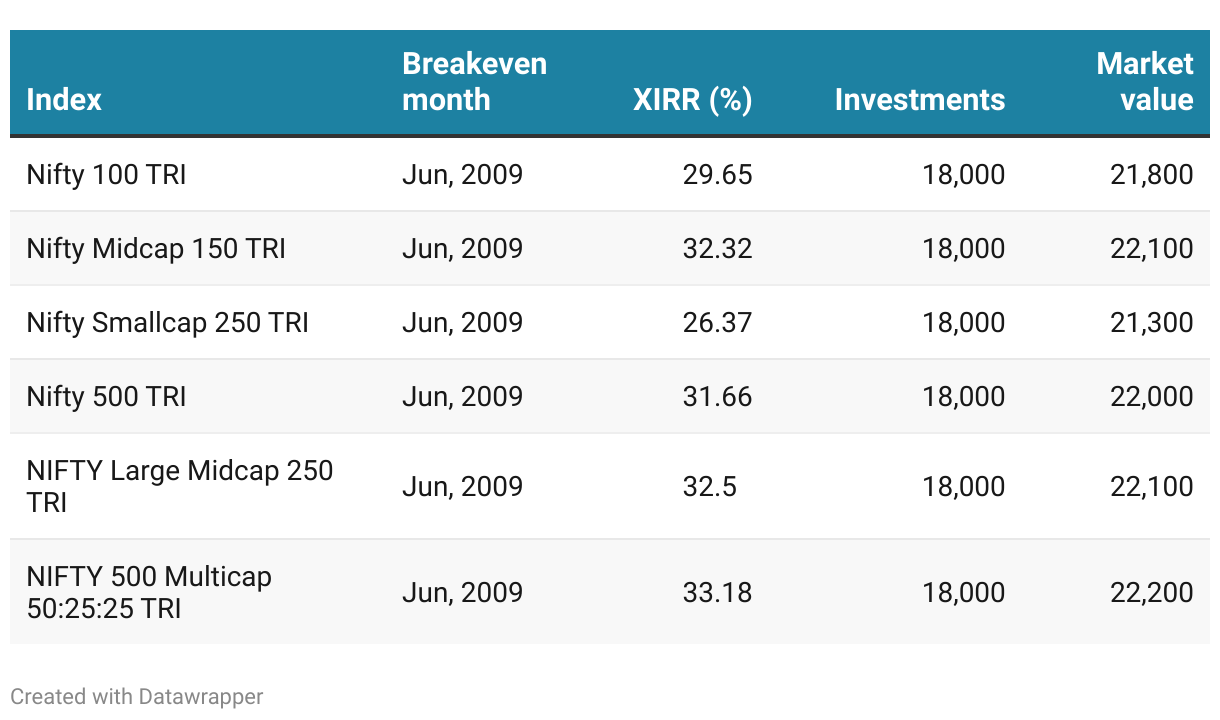
Task: Open the Created with Datawrapper link
Action: point(137,696)
